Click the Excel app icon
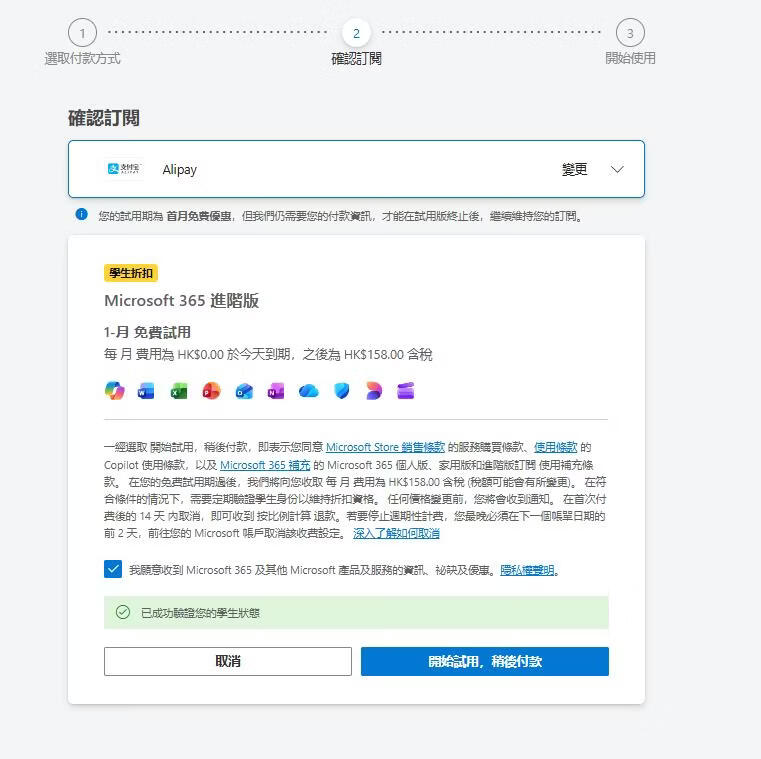Viewport: 761px width, 759px height. 179,391
